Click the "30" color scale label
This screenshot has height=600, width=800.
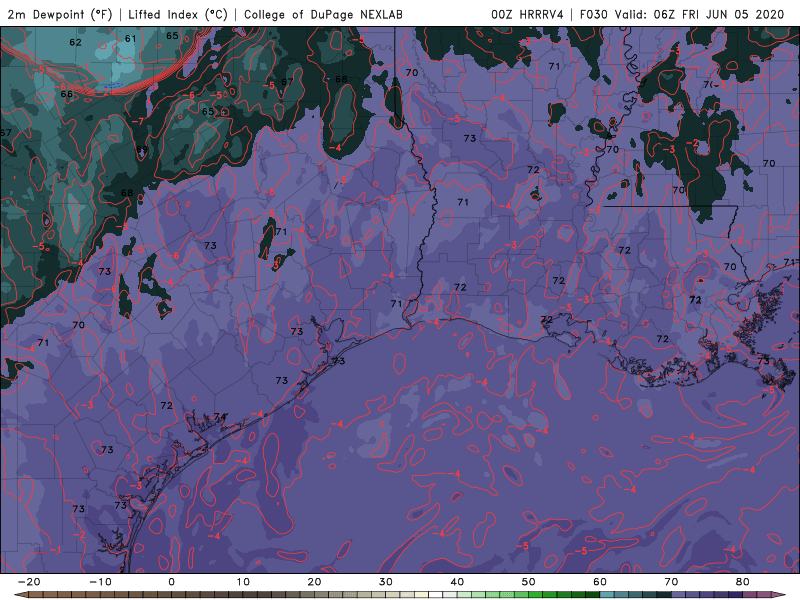[x=386, y=582]
